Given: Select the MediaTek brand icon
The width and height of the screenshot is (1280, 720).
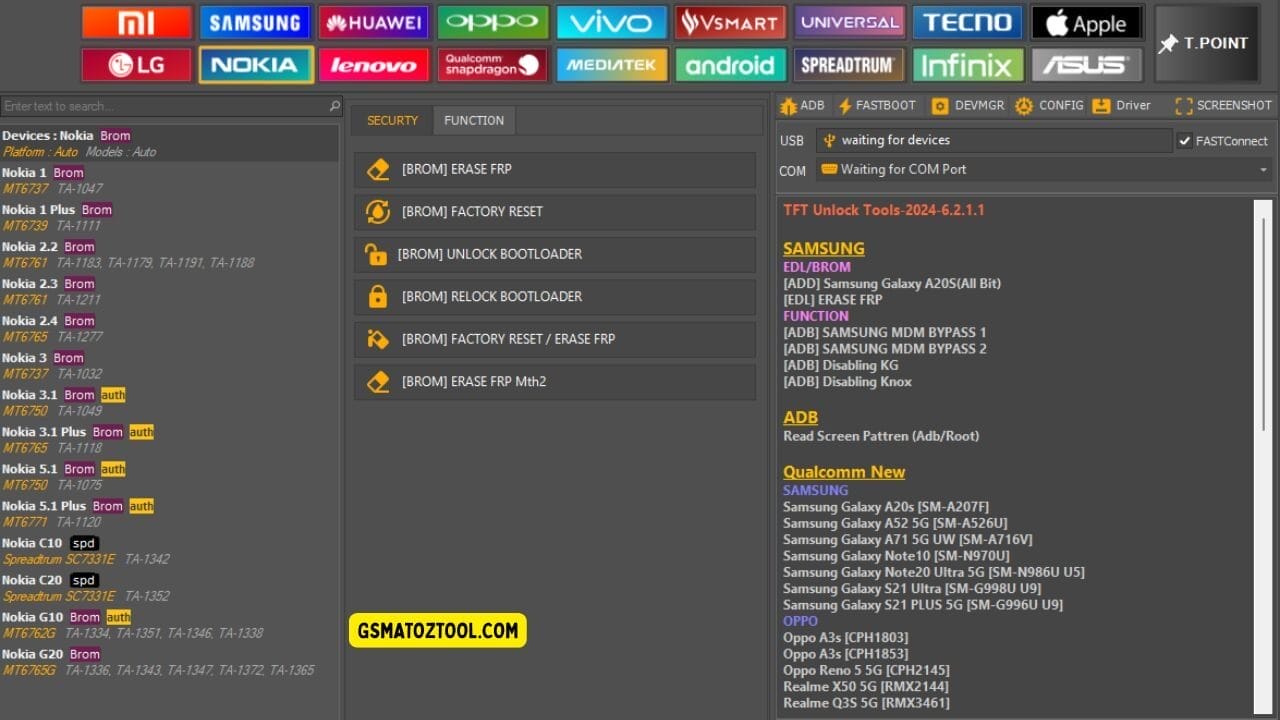Looking at the screenshot, I should click(x=611, y=64).
